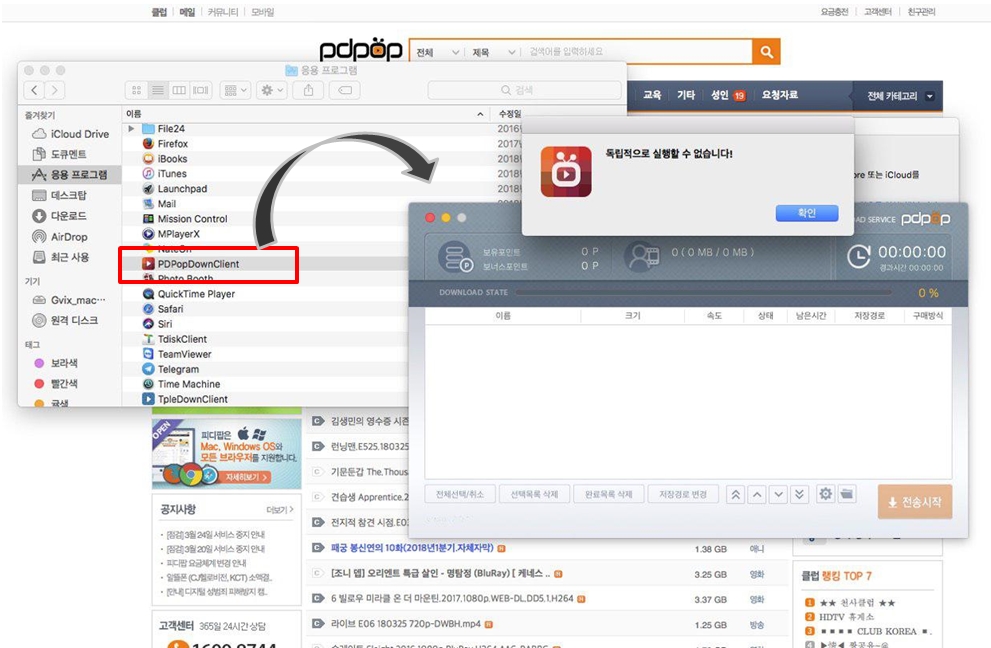This screenshot has width=991, height=648.
Task: Select Launchpad in the applications list
Action: pos(174,188)
